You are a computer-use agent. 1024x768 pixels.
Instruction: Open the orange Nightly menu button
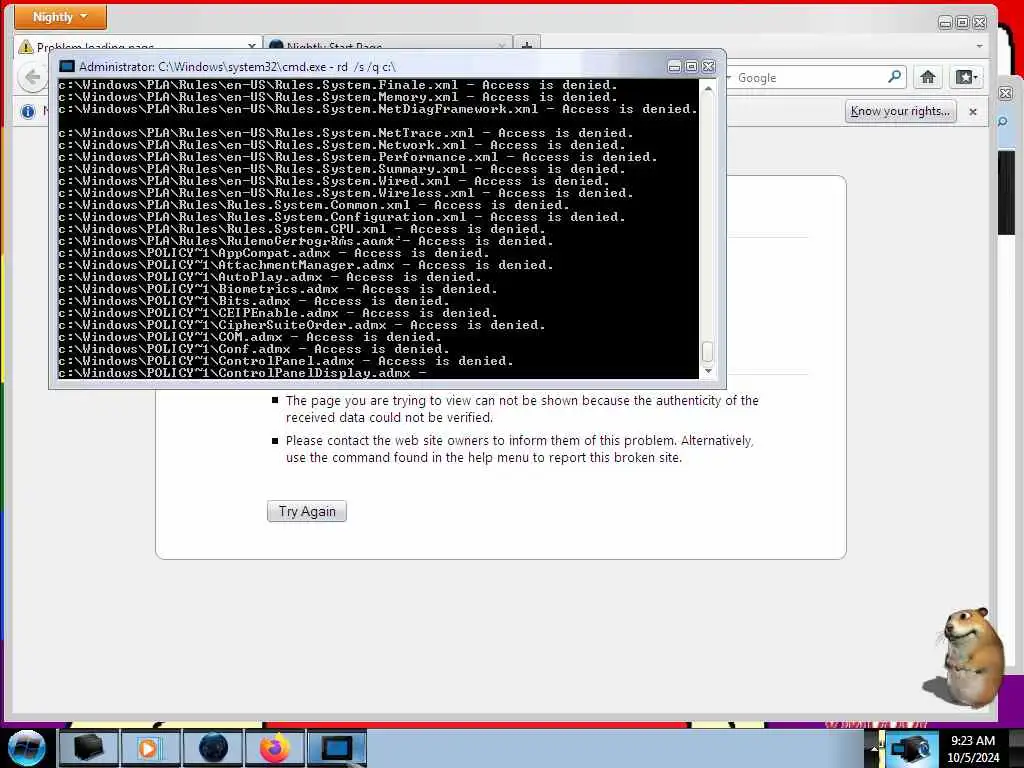[60, 17]
